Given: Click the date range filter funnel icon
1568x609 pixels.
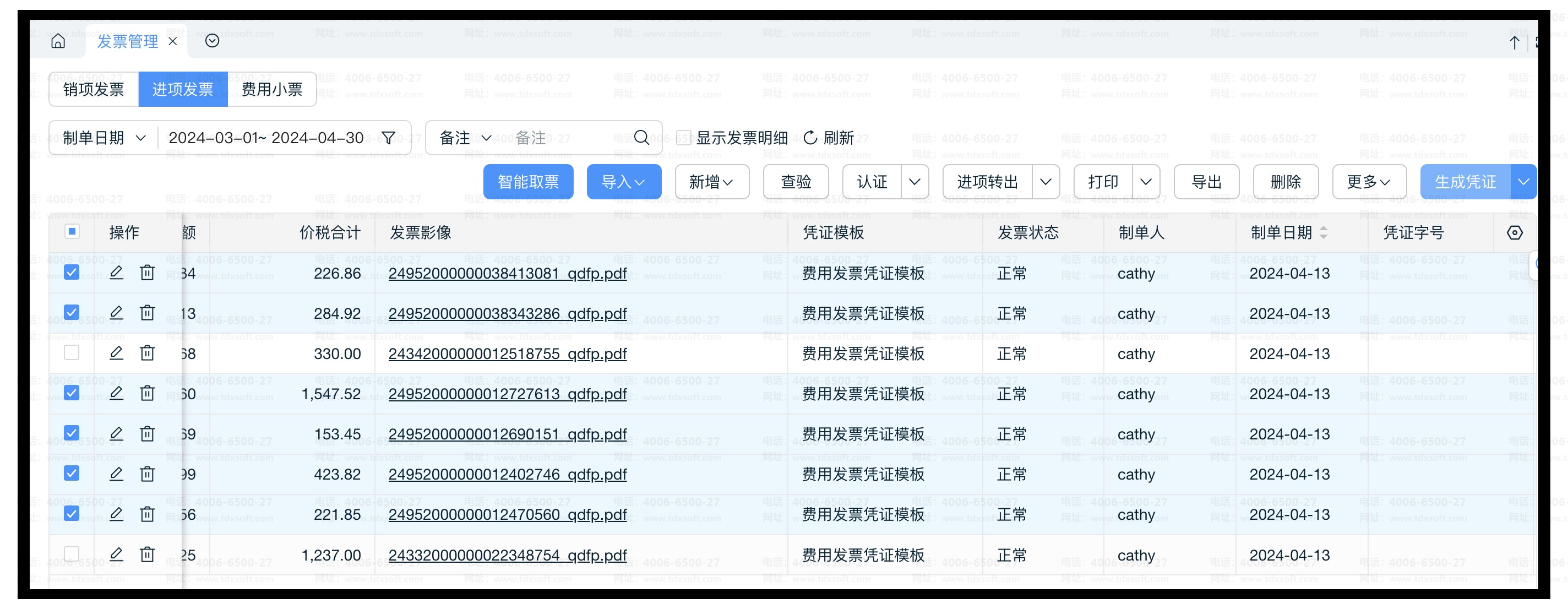Looking at the screenshot, I should tap(388, 138).
